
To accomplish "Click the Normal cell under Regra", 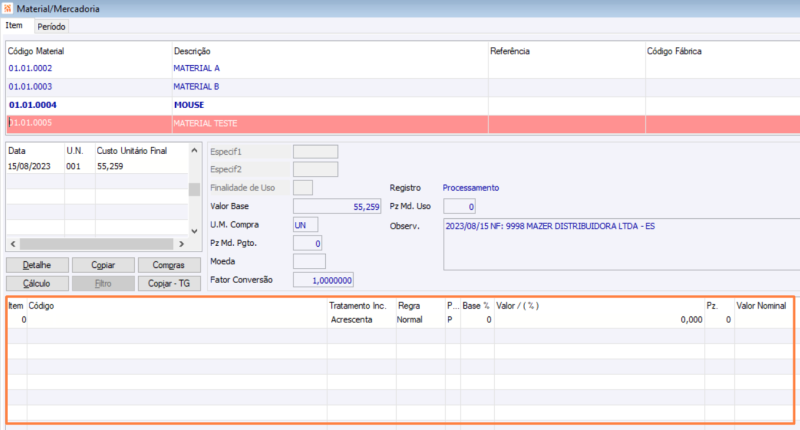I will [x=409, y=320].
